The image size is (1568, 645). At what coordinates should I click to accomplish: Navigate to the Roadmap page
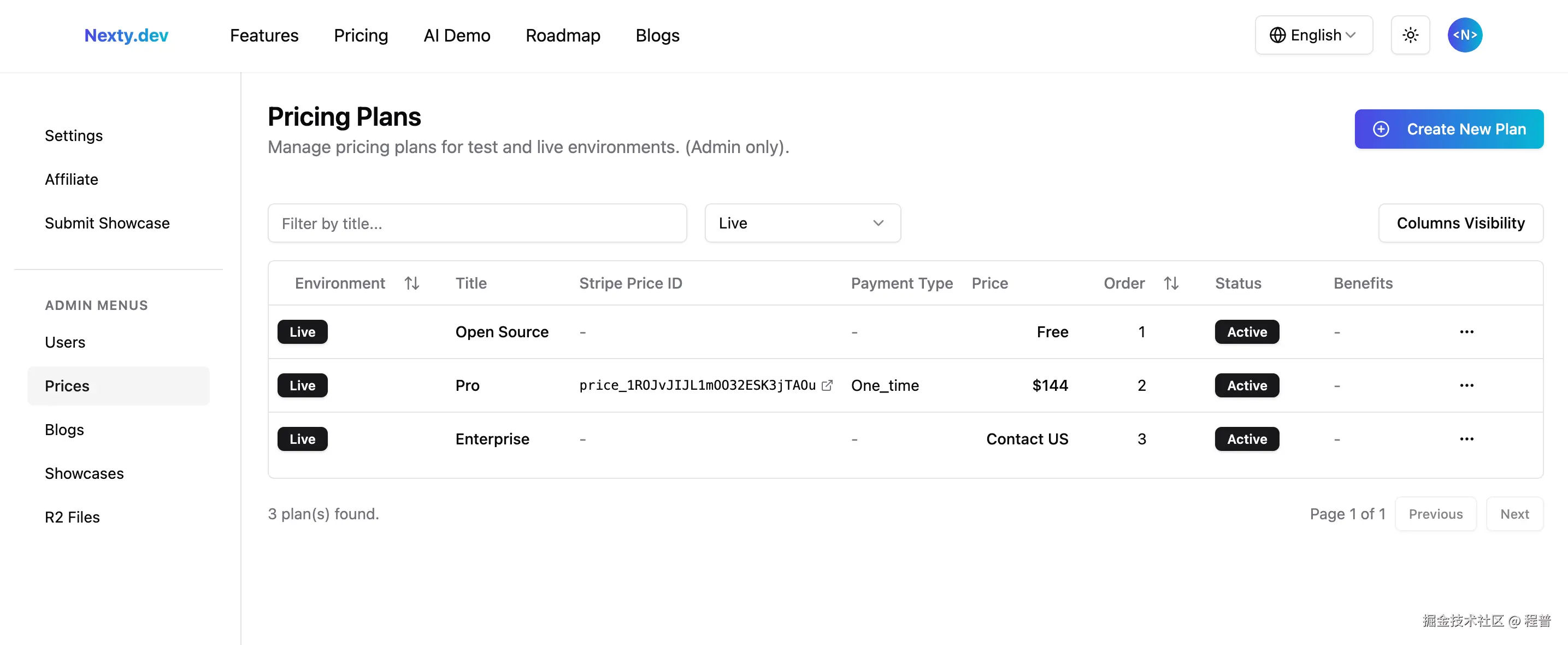pyautogui.click(x=562, y=36)
